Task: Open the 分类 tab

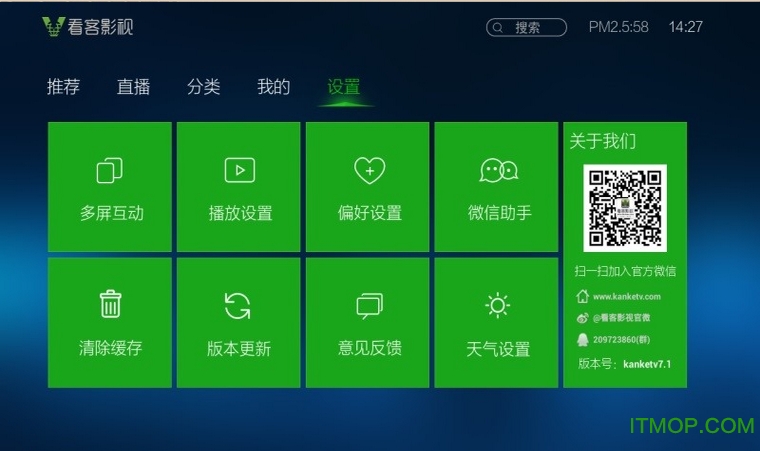Action: click(203, 87)
